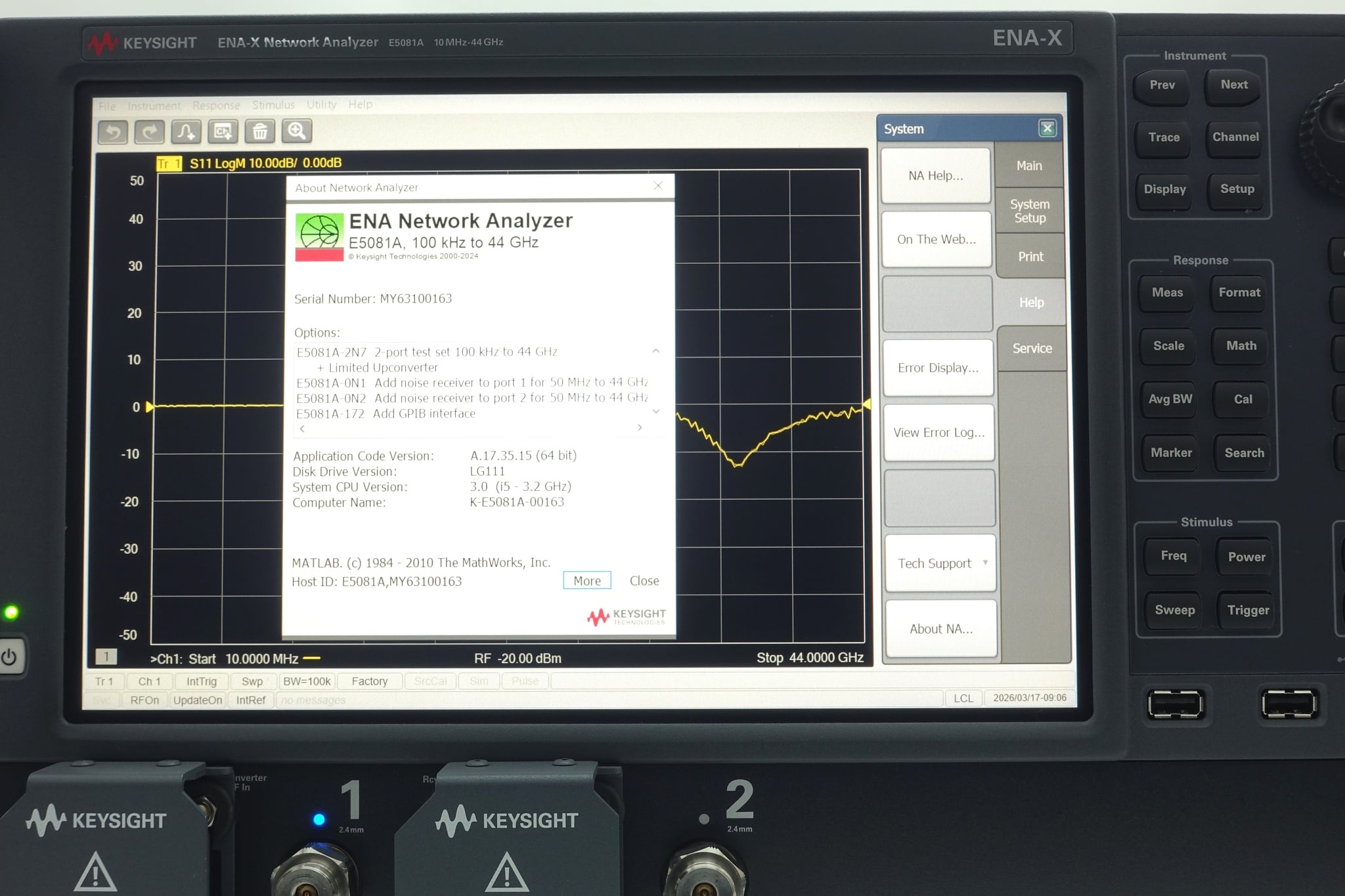
Task: Click the LCL status indicator
Action: coord(963,698)
